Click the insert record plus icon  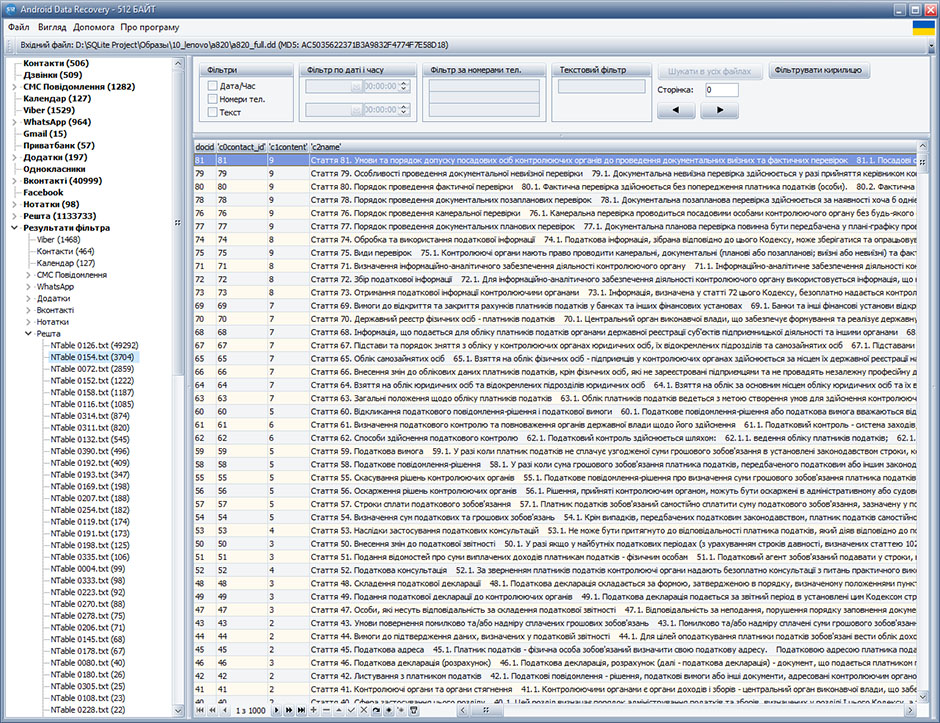[313, 710]
